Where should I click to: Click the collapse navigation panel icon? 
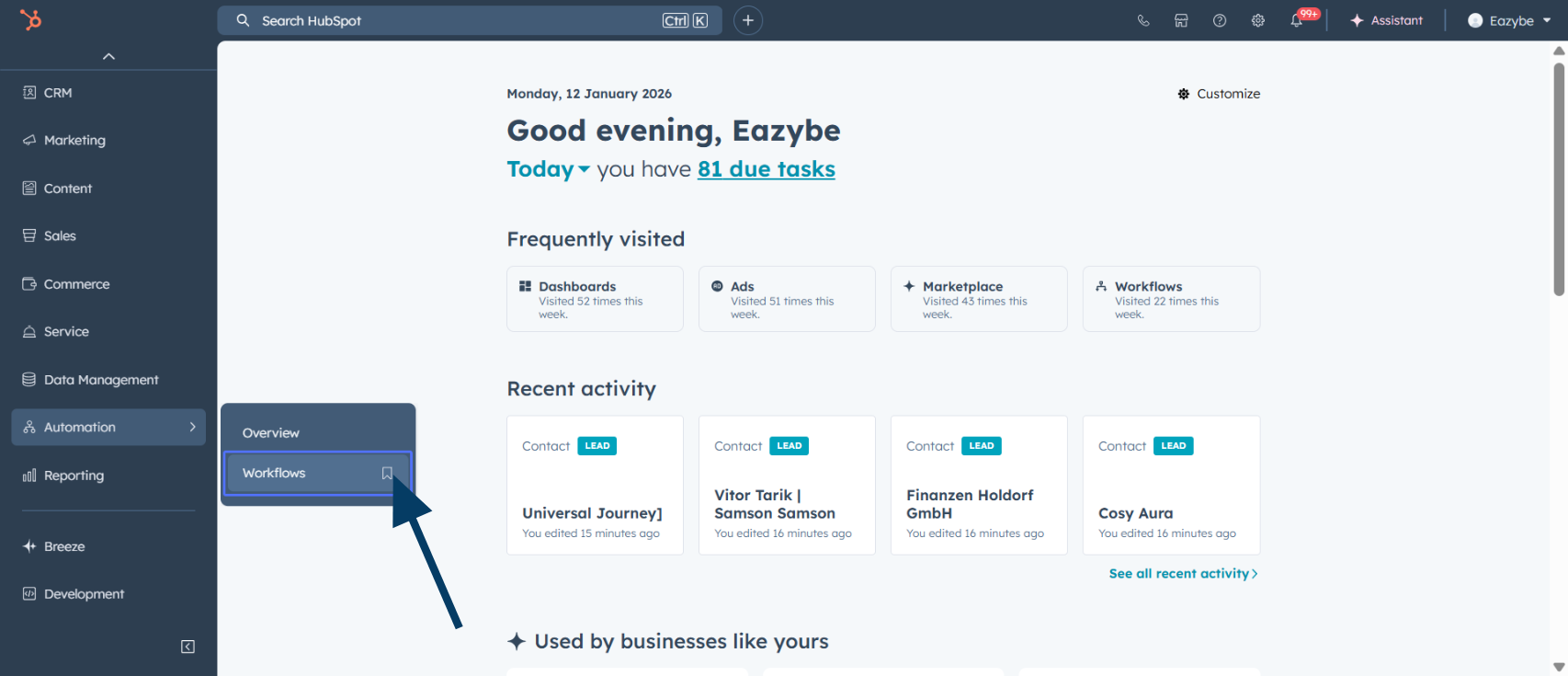(187, 647)
